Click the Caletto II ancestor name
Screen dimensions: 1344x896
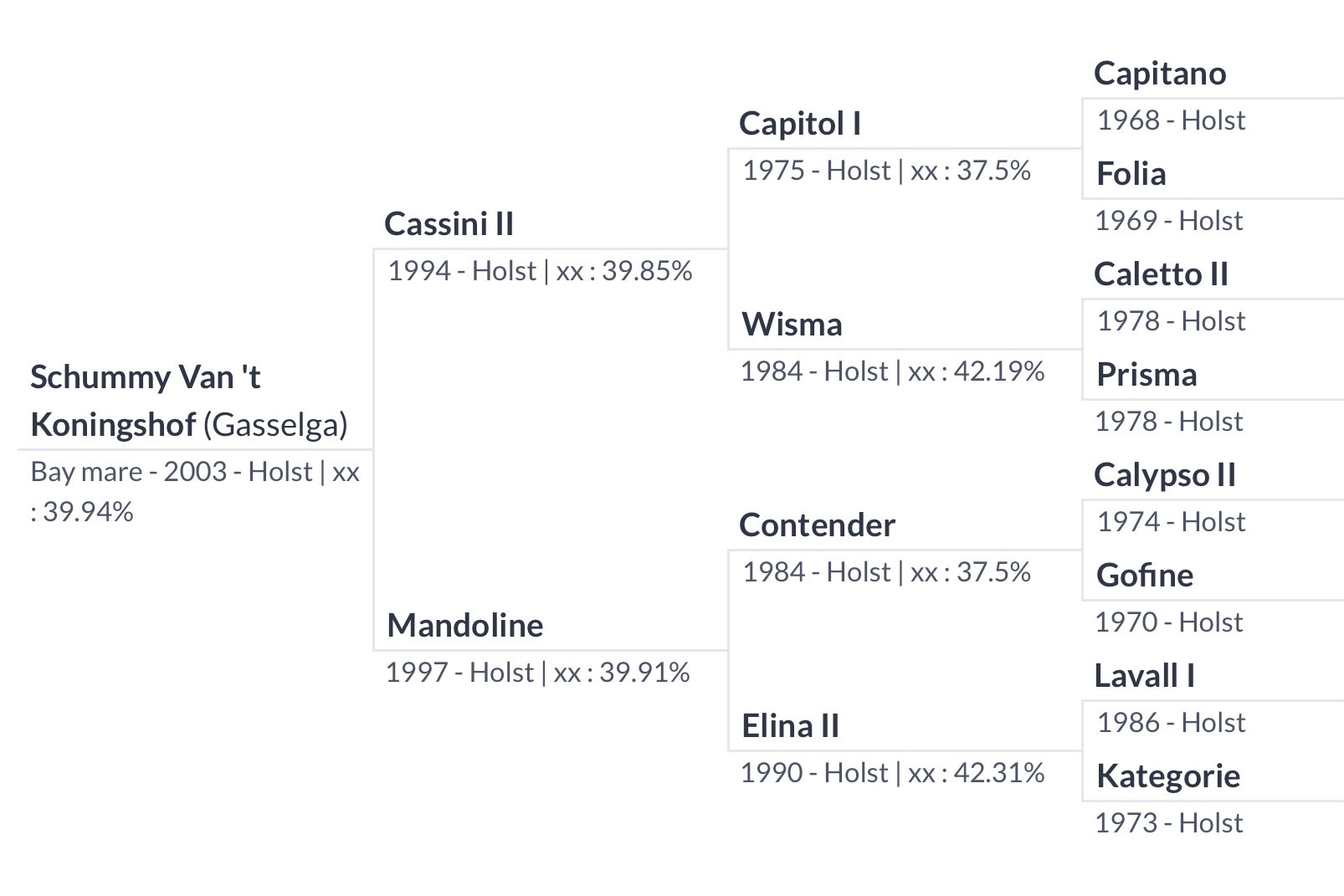coord(1160,274)
